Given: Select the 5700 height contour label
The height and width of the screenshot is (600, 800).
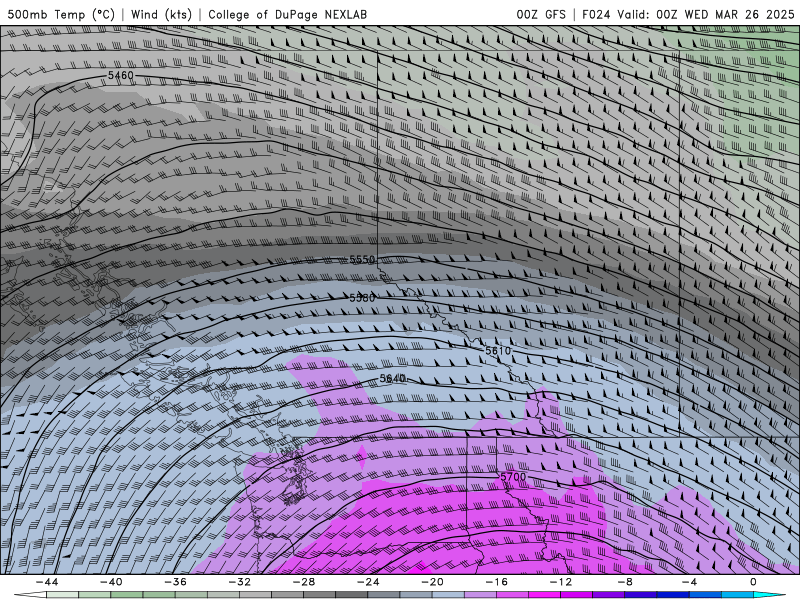Looking at the screenshot, I should coord(513,477).
